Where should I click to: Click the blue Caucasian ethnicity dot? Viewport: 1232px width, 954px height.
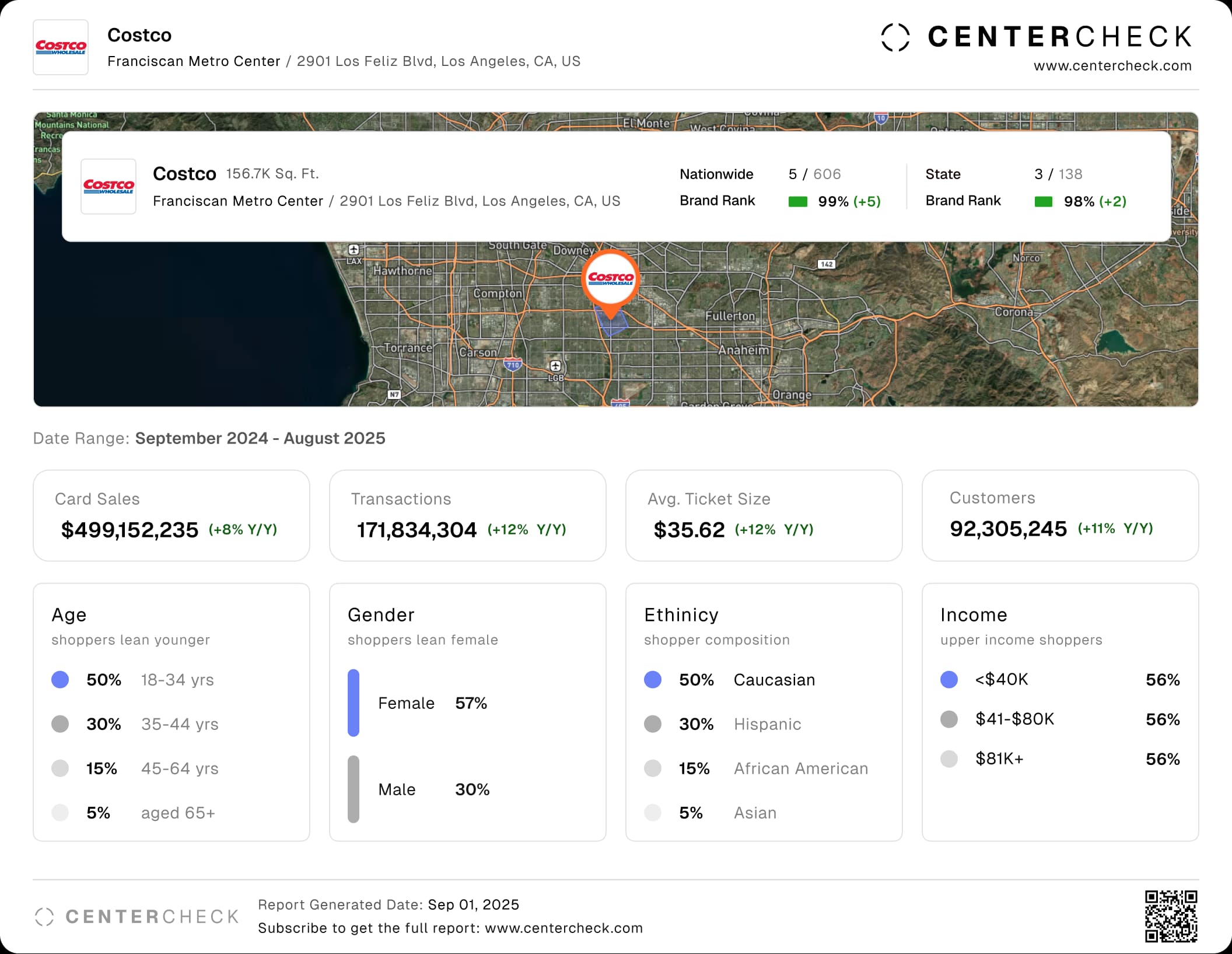pyautogui.click(x=653, y=680)
